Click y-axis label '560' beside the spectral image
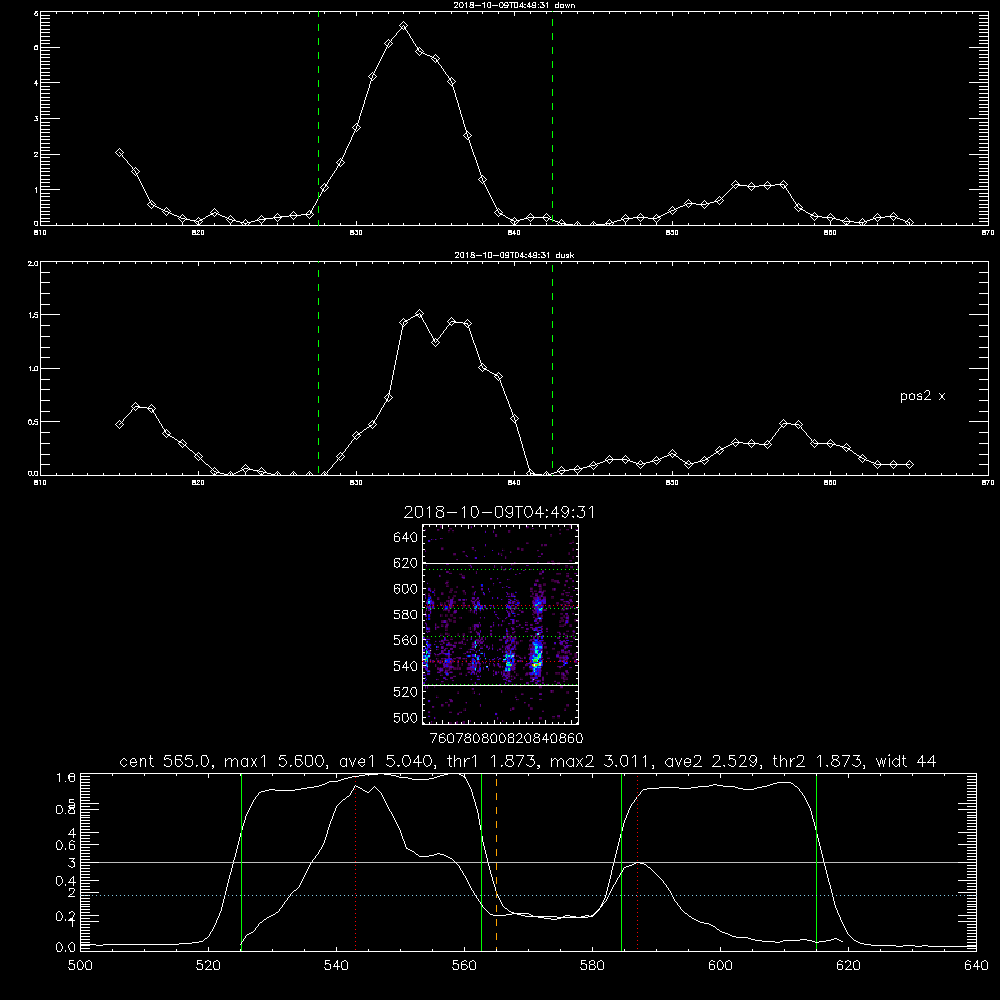The width and height of the screenshot is (1000, 1000). tap(406, 640)
